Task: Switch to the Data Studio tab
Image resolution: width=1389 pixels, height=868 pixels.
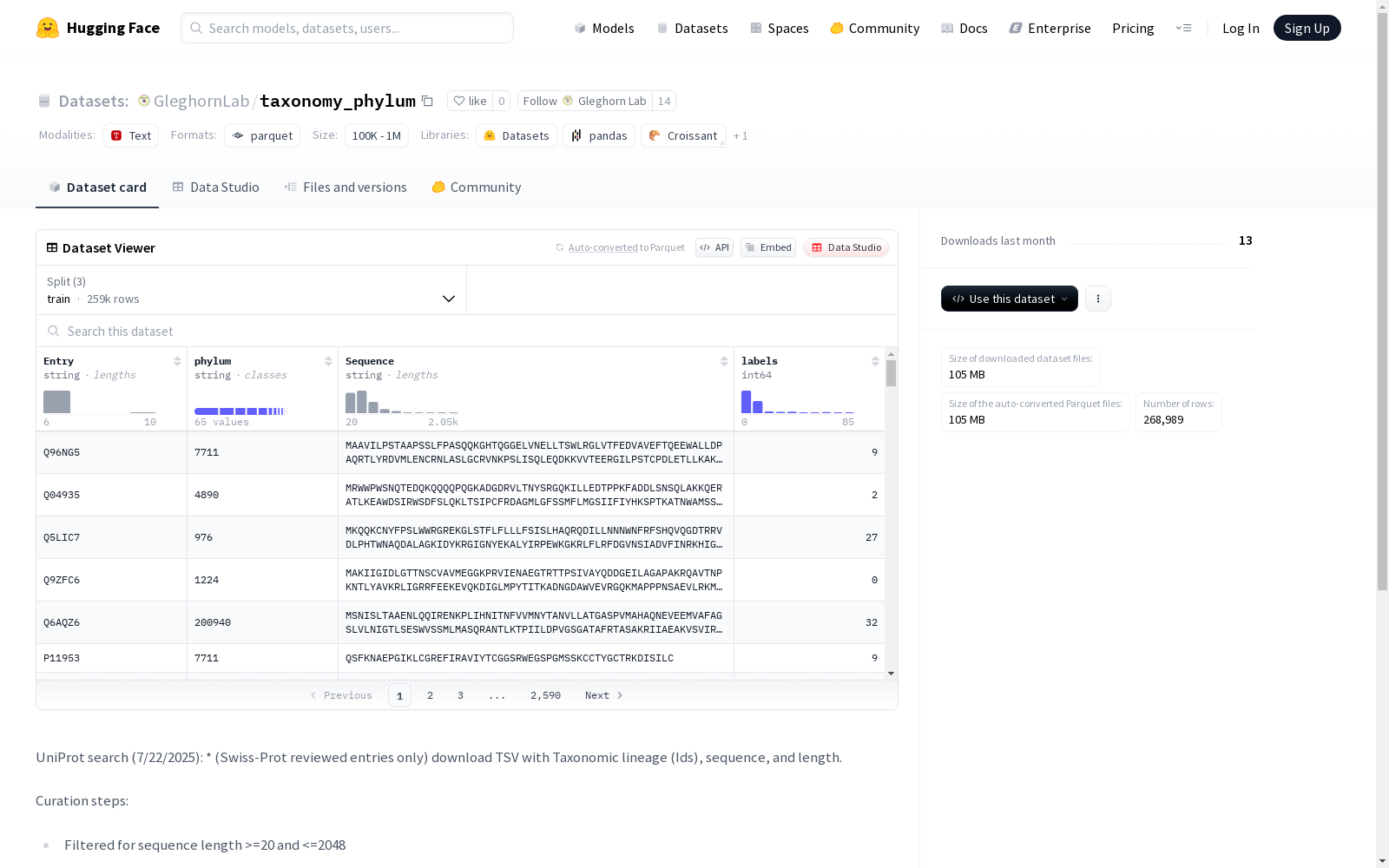Action: (215, 187)
